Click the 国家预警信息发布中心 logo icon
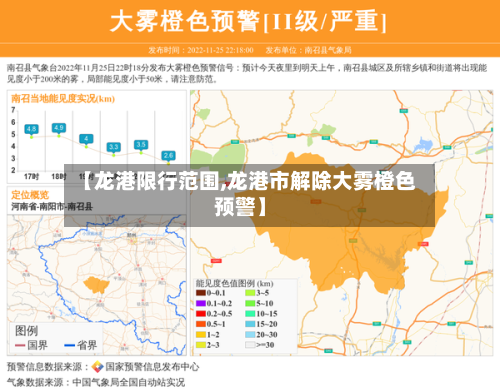Screen dimensions: 500x392 (x=97, y=367)
